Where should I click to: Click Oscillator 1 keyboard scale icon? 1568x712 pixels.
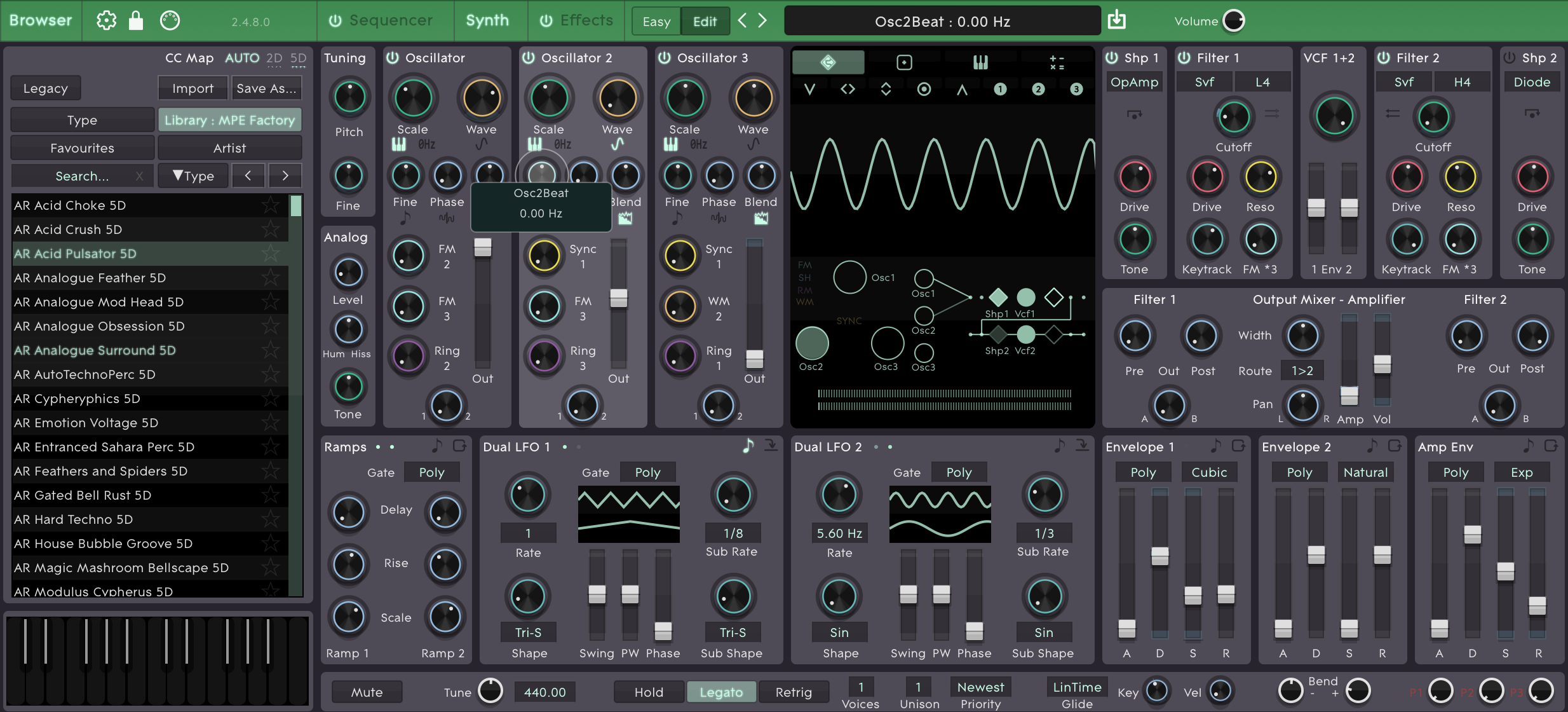[399, 144]
